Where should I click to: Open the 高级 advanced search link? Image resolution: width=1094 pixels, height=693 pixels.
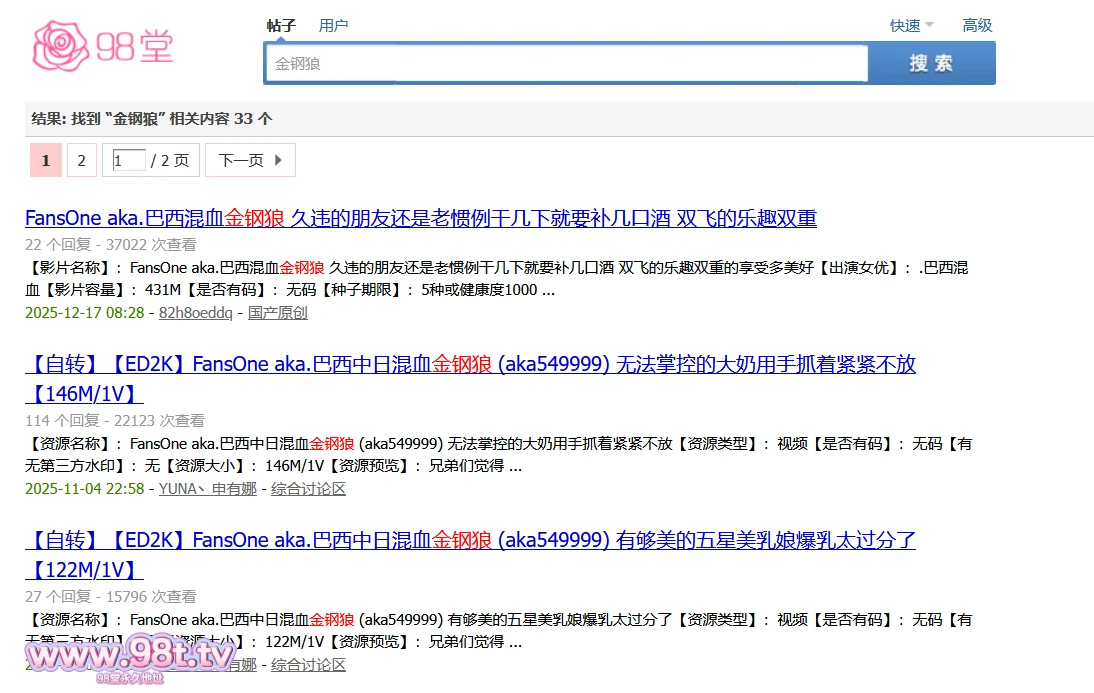[977, 26]
